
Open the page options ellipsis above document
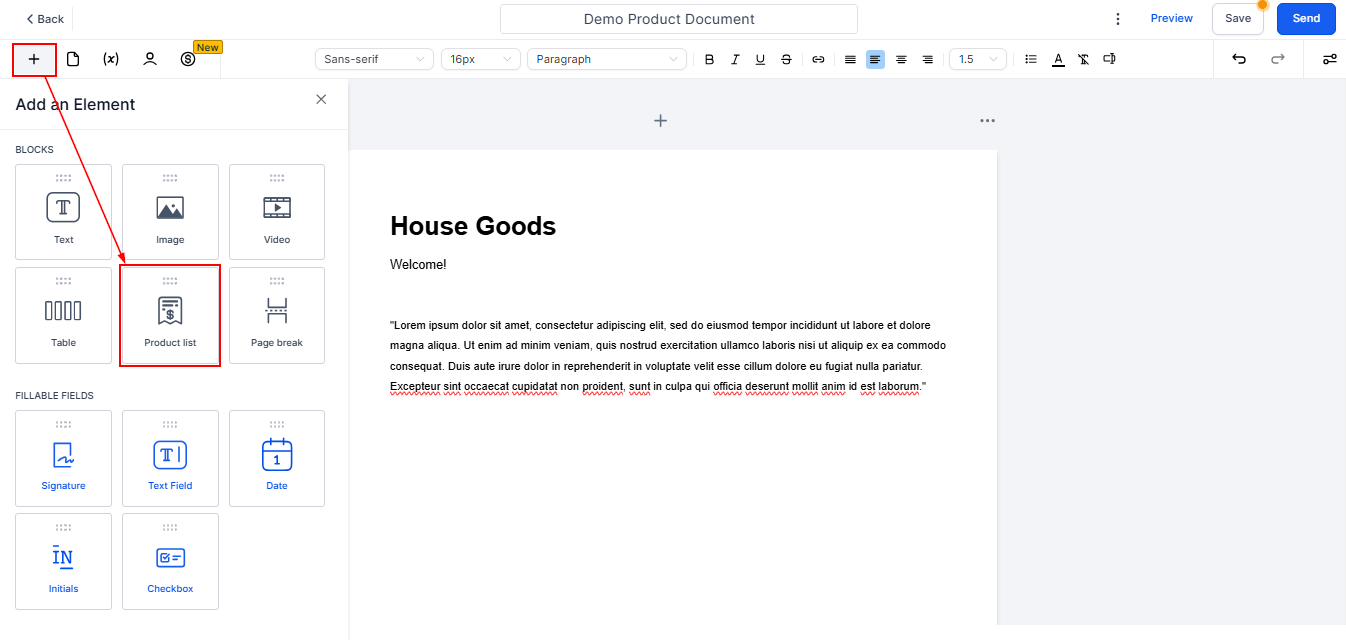click(x=988, y=121)
